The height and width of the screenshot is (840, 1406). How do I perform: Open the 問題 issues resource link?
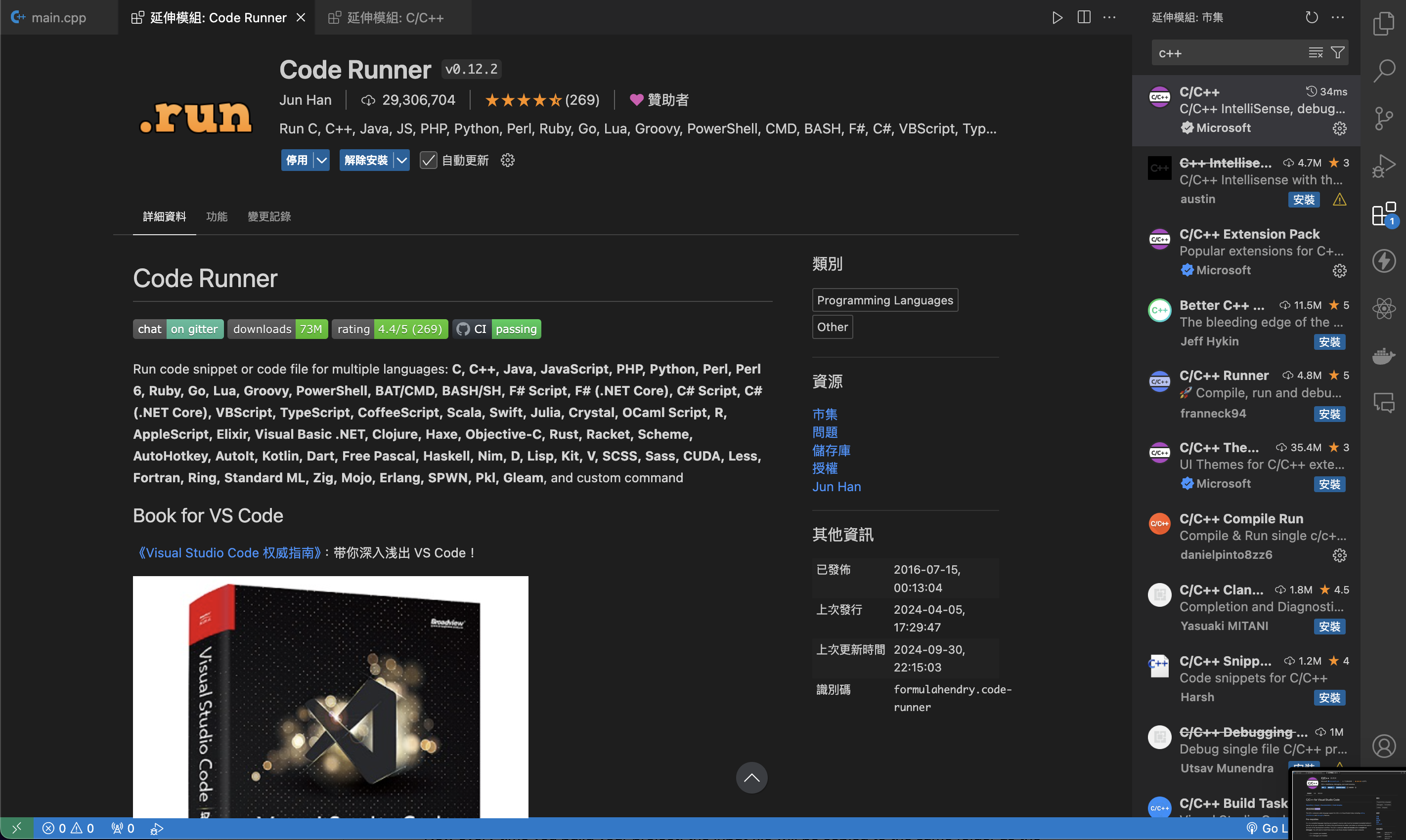825,432
